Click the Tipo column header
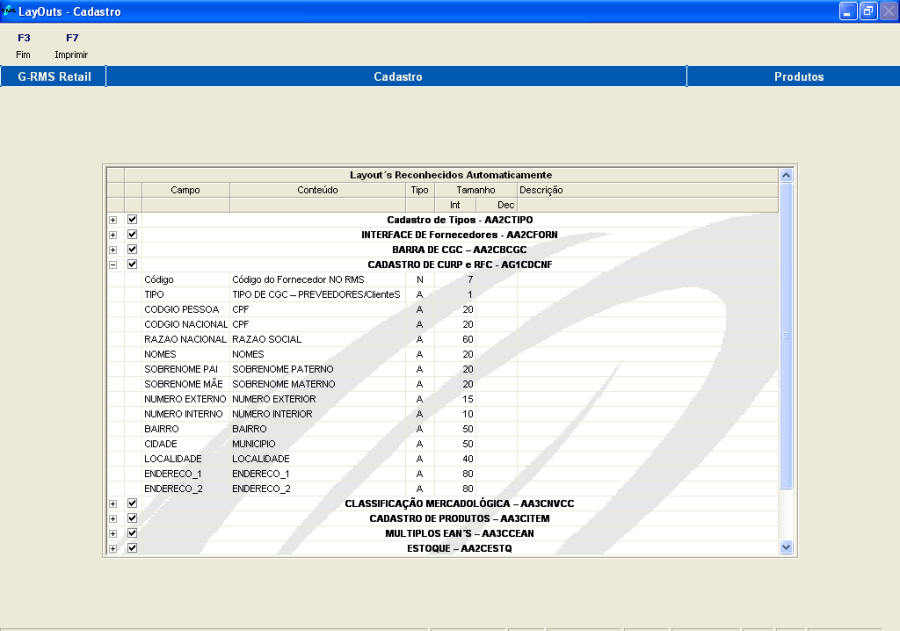The image size is (900, 631). point(420,190)
